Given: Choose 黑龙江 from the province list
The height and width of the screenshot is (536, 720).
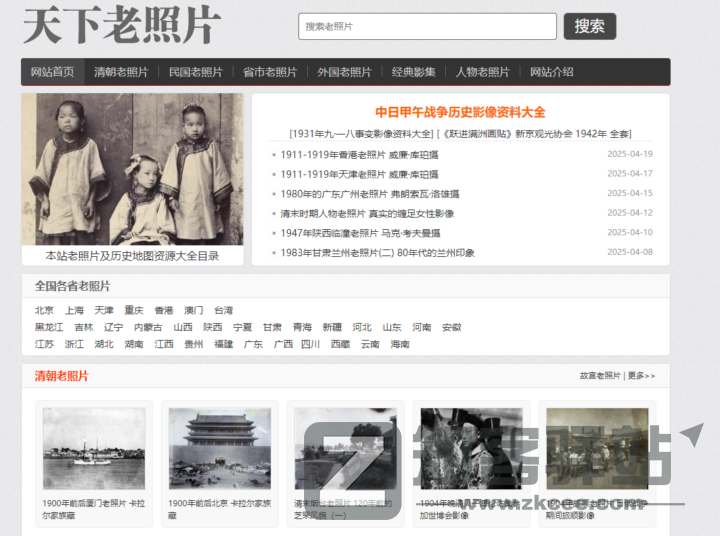Looking at the screenshot, I should coord(49,327).
